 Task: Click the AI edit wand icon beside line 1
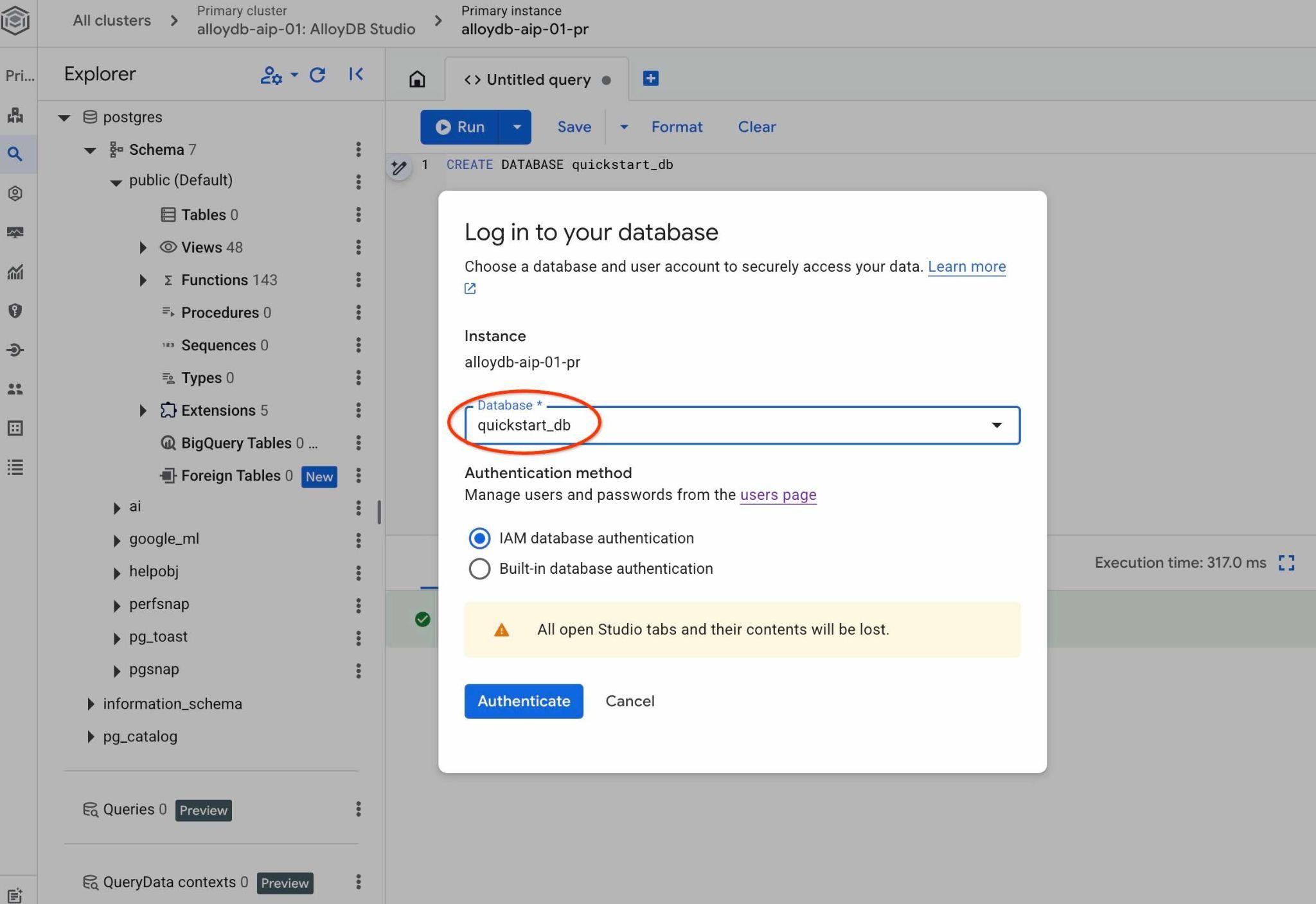pyautogui.click(x=399, y=168)
